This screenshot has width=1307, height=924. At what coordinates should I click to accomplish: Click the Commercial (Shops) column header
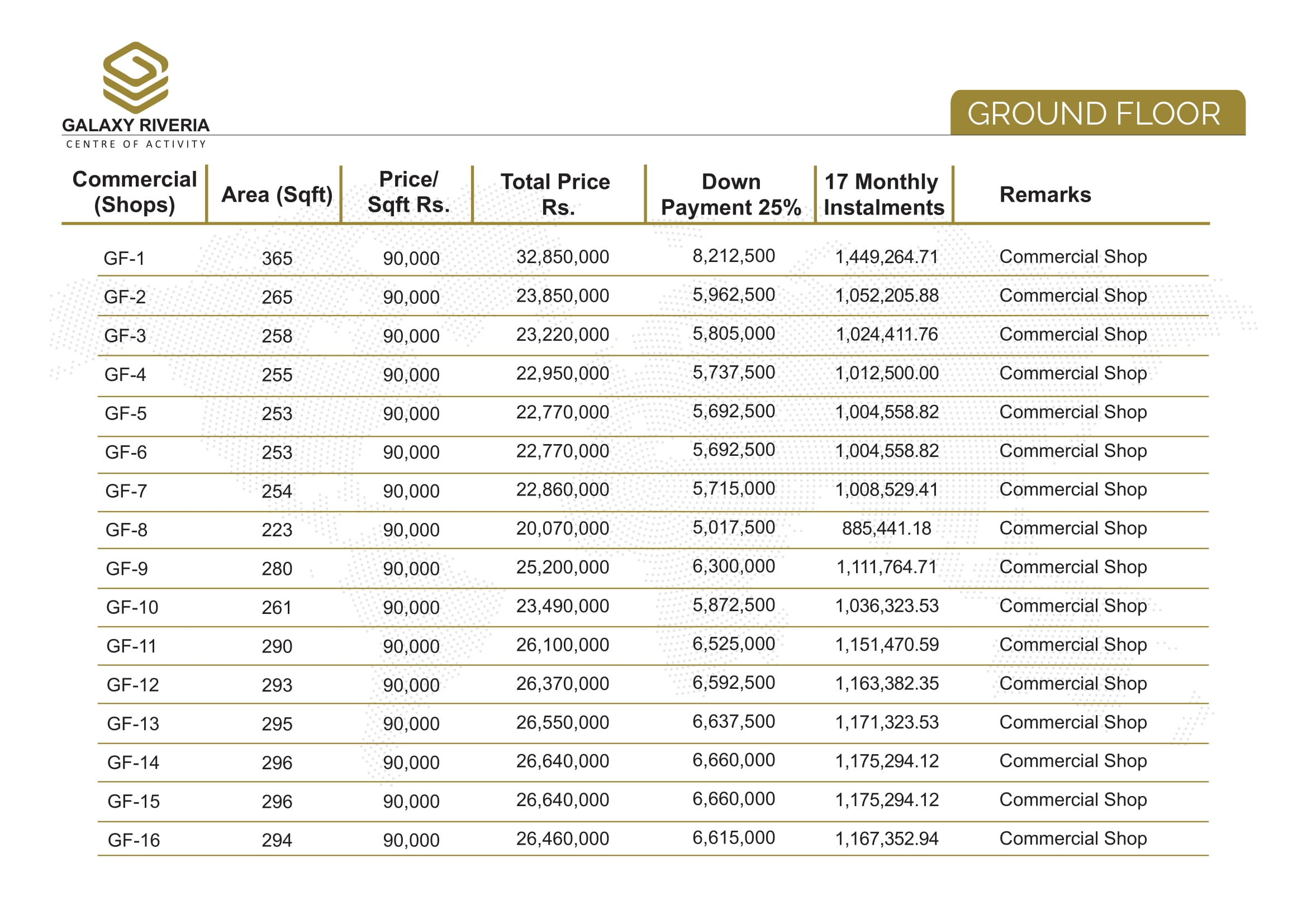click(x=134, y=192)
